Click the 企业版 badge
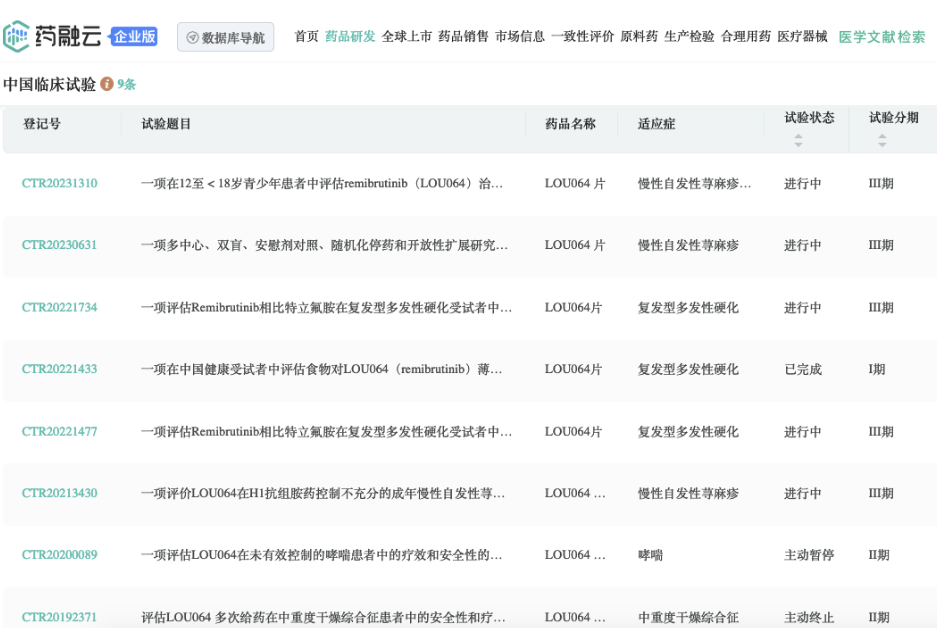 click(x=134, y=37)
